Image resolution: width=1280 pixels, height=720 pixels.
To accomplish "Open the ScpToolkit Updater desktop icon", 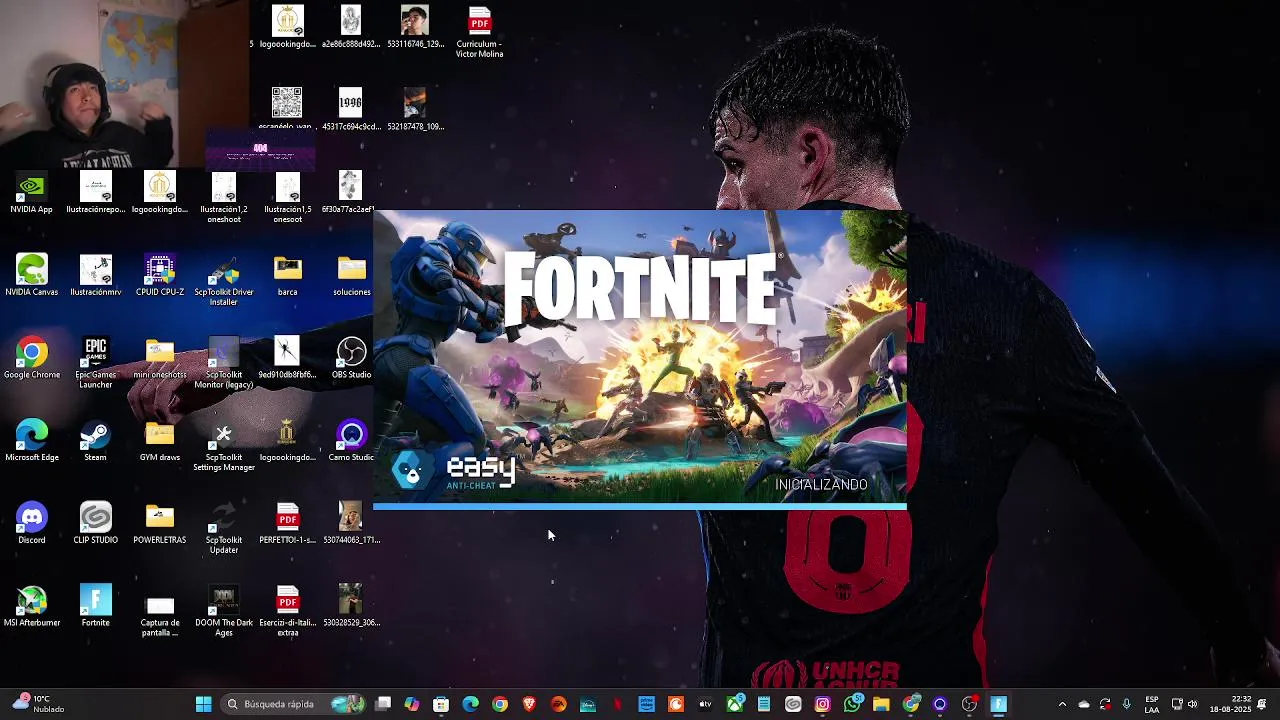I will pos(223,528).
